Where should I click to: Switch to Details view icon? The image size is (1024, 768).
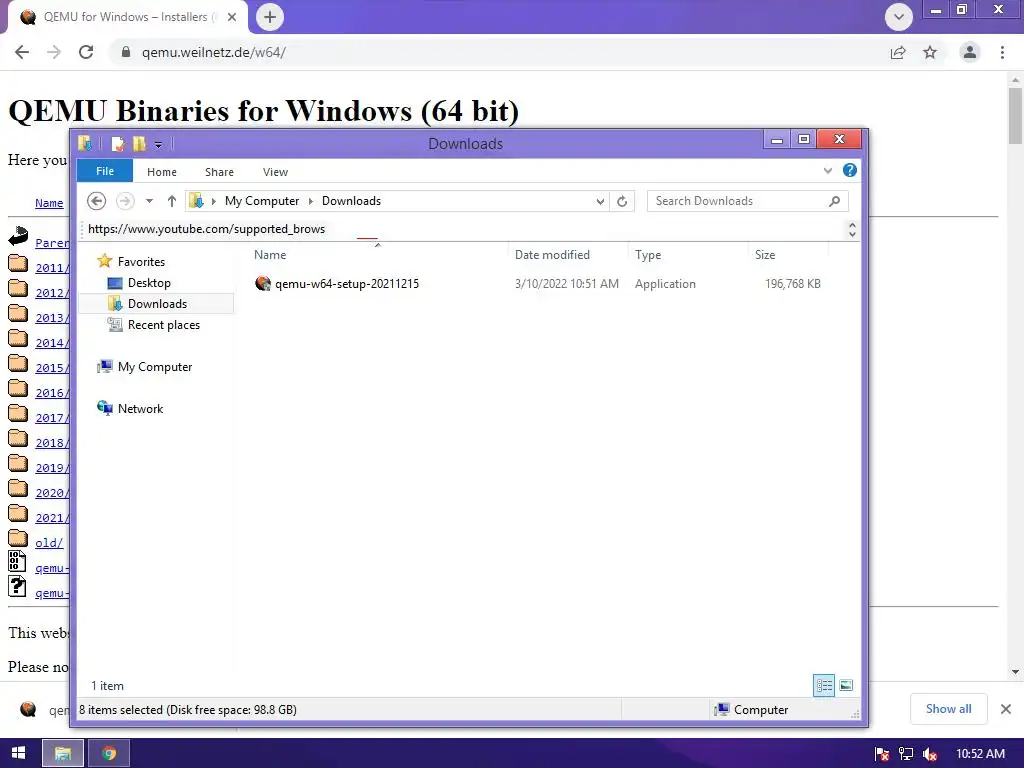pyautogui.click(x=824, y=686)
